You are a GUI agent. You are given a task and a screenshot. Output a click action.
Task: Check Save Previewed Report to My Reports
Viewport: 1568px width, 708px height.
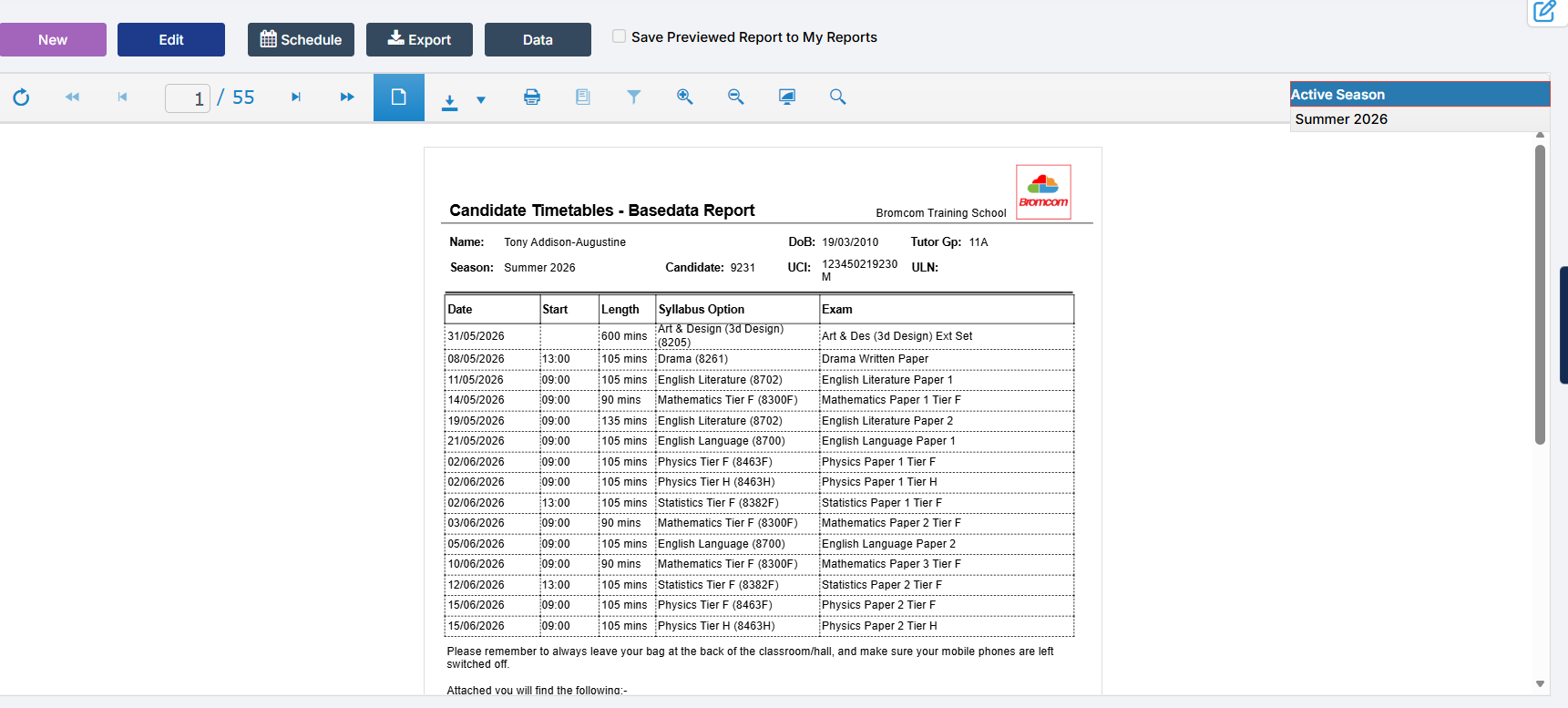[x=620, y=36]
